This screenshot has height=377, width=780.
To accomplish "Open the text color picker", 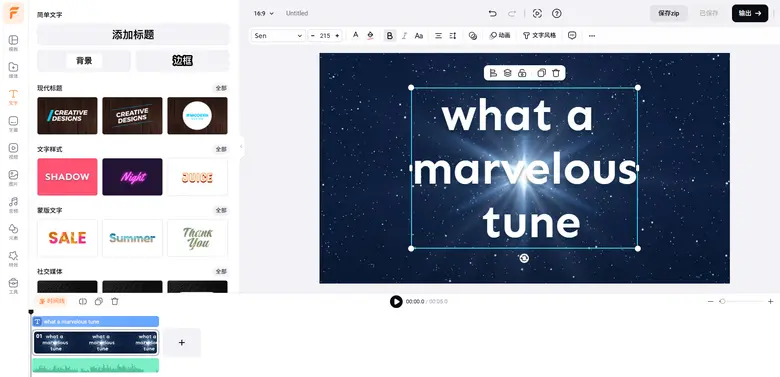I will click(355, 35).
